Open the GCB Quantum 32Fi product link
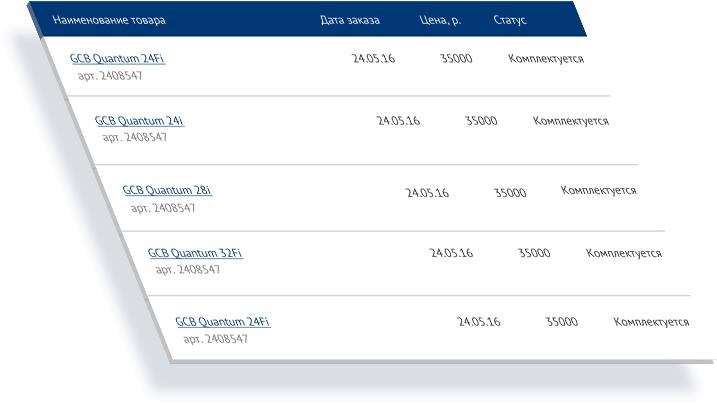The height and width of the screenshot is (403, 717). coord(195,253)
